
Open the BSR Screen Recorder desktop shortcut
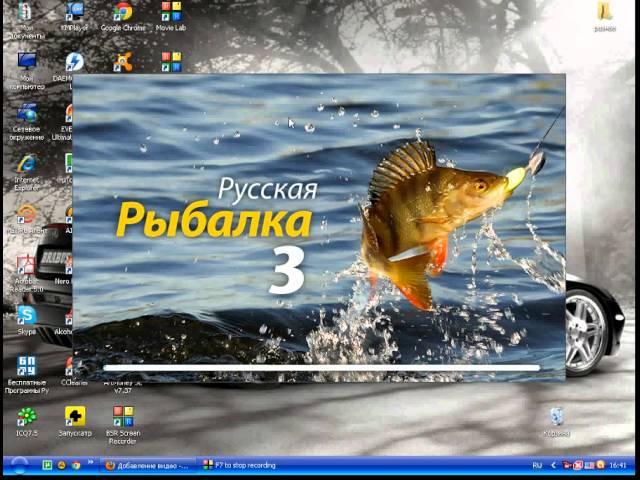point(123,425)
